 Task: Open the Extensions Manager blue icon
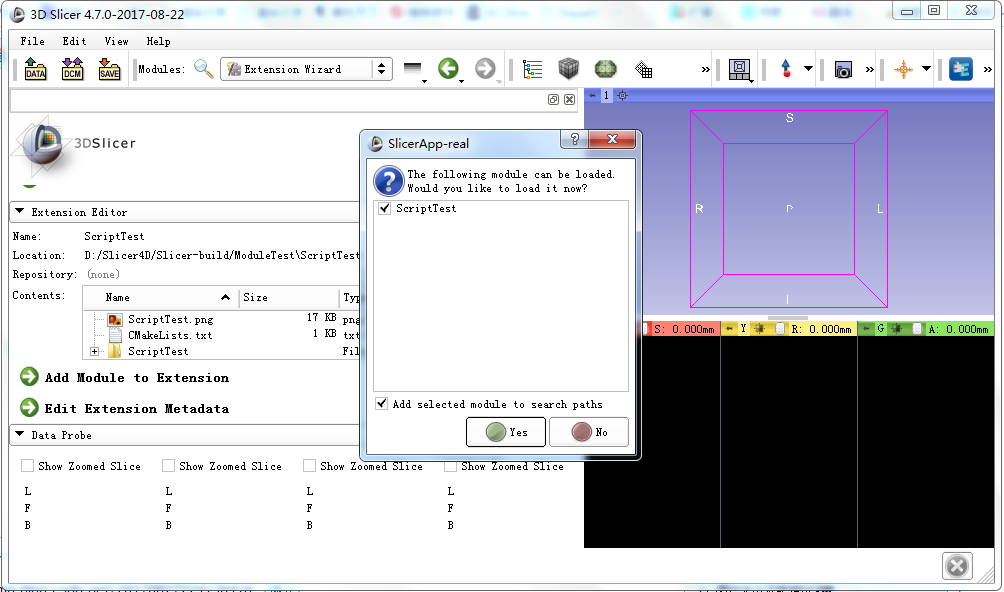(960, 68)
